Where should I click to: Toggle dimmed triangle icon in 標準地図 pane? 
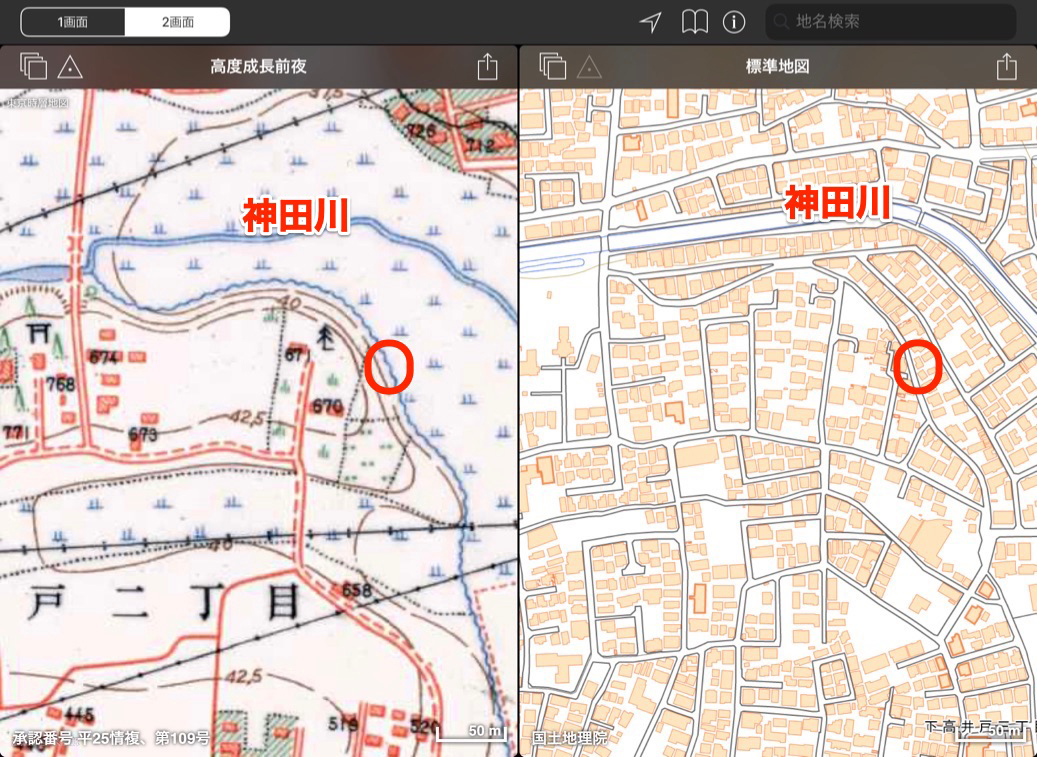(x=589, y=67)
